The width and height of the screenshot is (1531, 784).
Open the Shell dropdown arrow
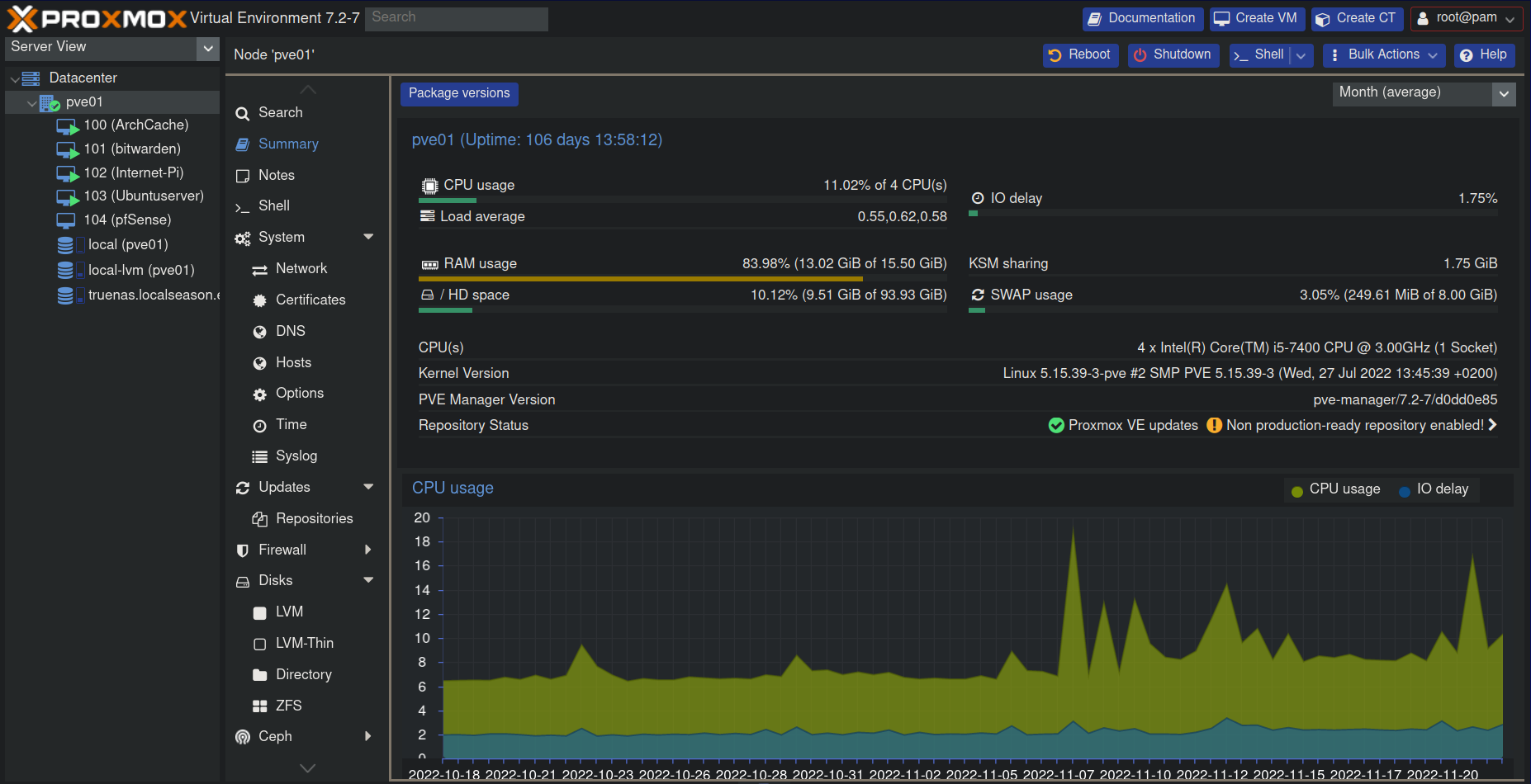pyautogui.click(x=1301, y=55)
